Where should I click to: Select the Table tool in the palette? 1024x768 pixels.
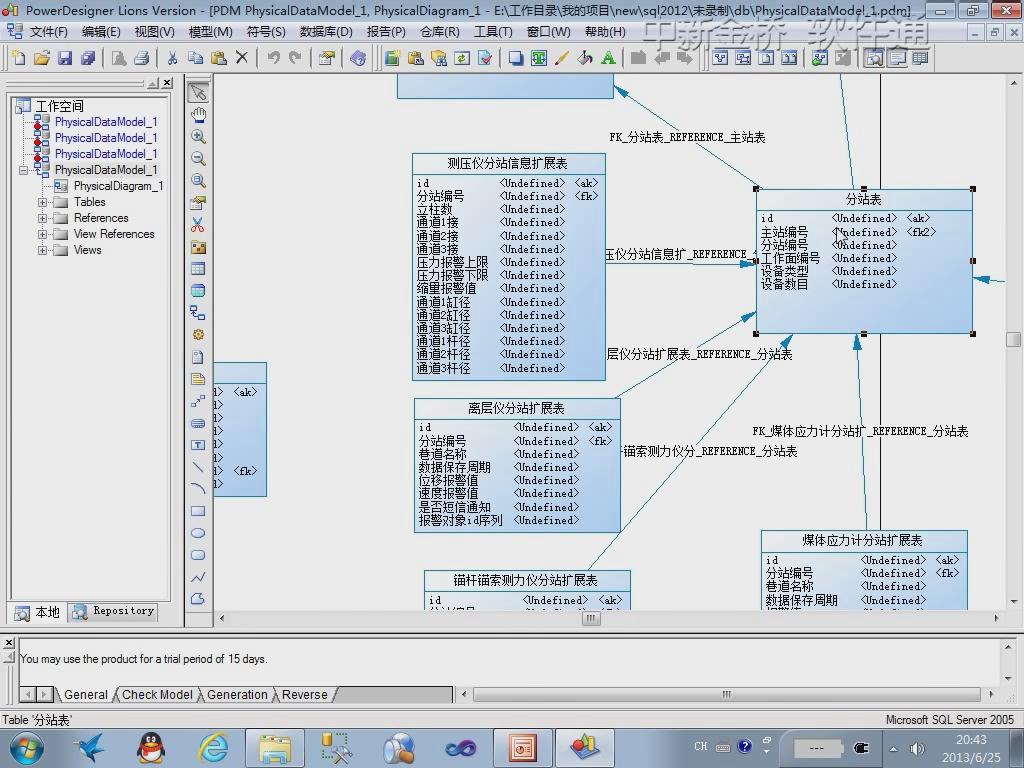(x=198, y=268)
